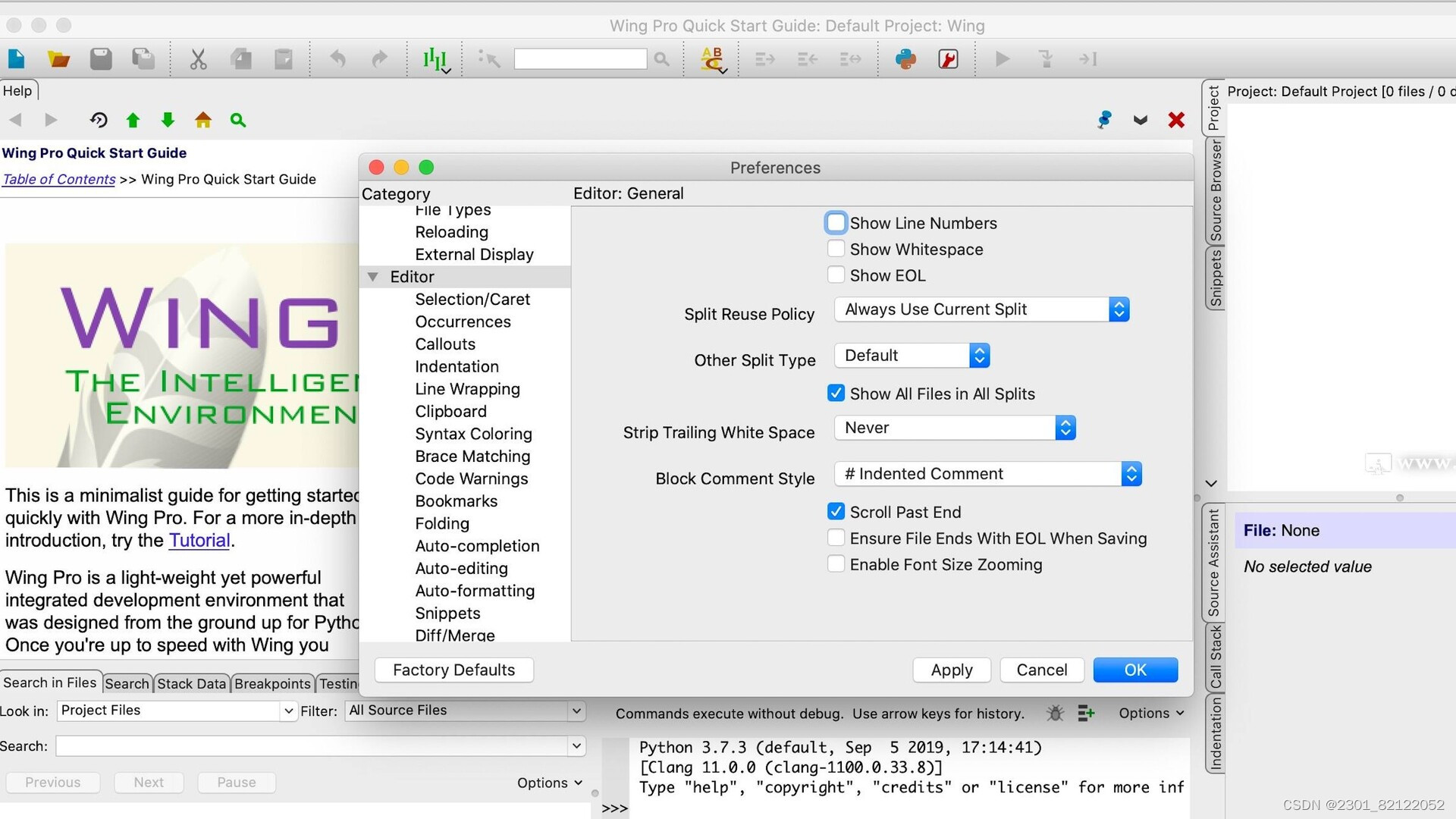Open Python Shell Options menu
The width and height of the screenshot is (1456, 819).
1151,713
